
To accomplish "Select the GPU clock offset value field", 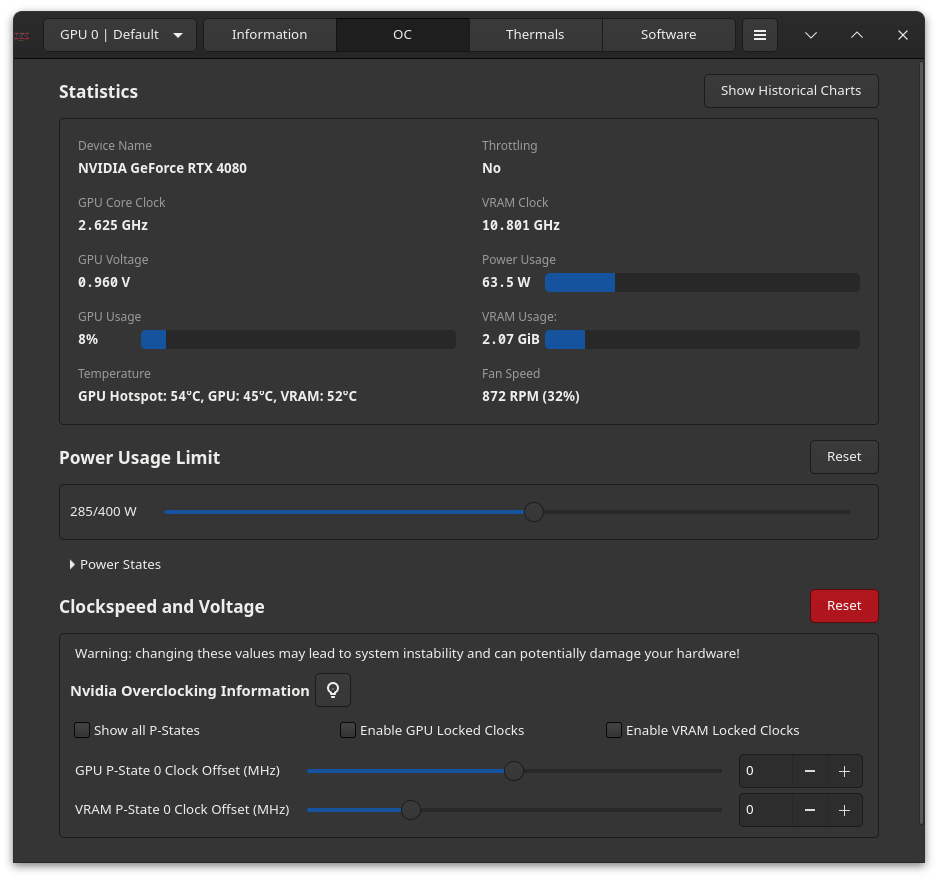I will coord(765,770).
